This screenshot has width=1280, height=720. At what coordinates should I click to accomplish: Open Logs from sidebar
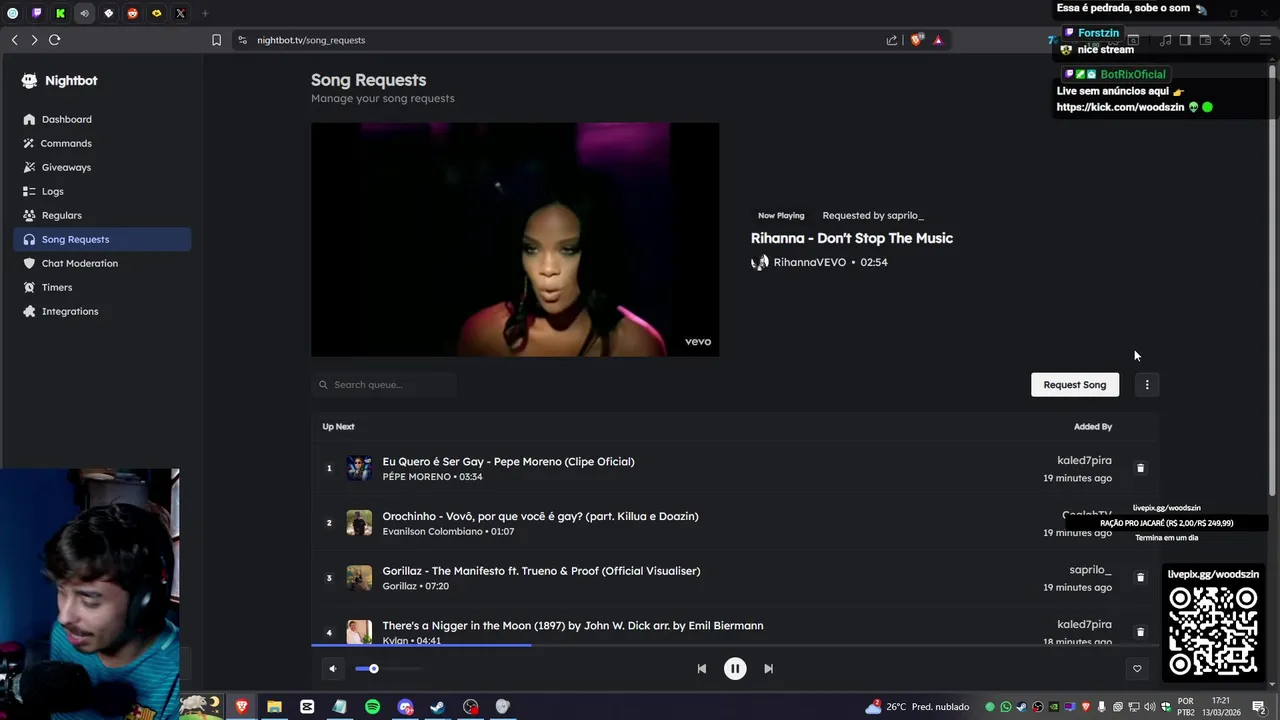[102, 191]
